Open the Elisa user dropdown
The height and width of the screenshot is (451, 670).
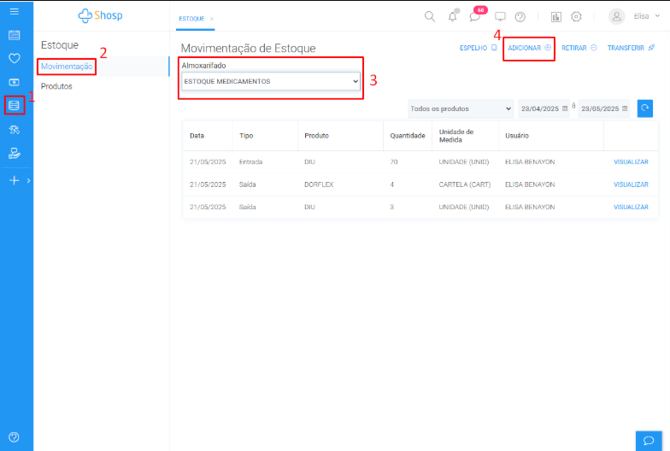click(x=647, y=16)
